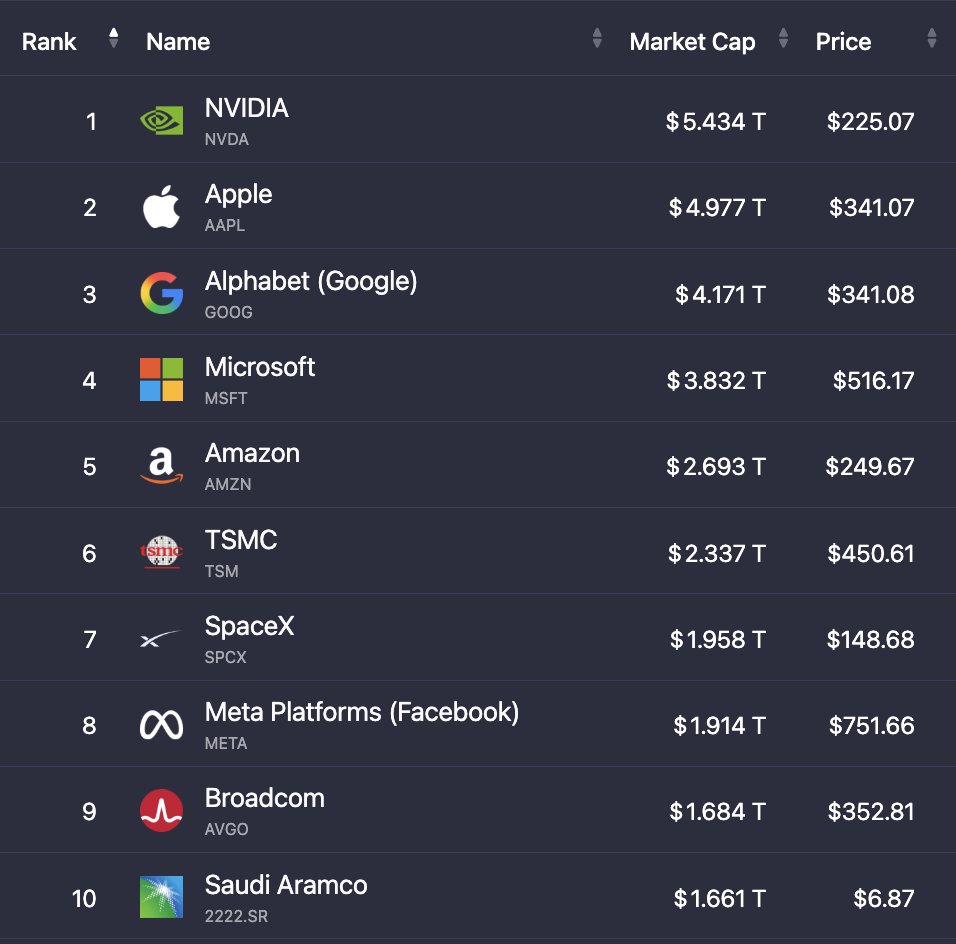This screenshot has height=944, width=956.
Task: Click the SpaceX logo icon
Action: click(160, 638)
